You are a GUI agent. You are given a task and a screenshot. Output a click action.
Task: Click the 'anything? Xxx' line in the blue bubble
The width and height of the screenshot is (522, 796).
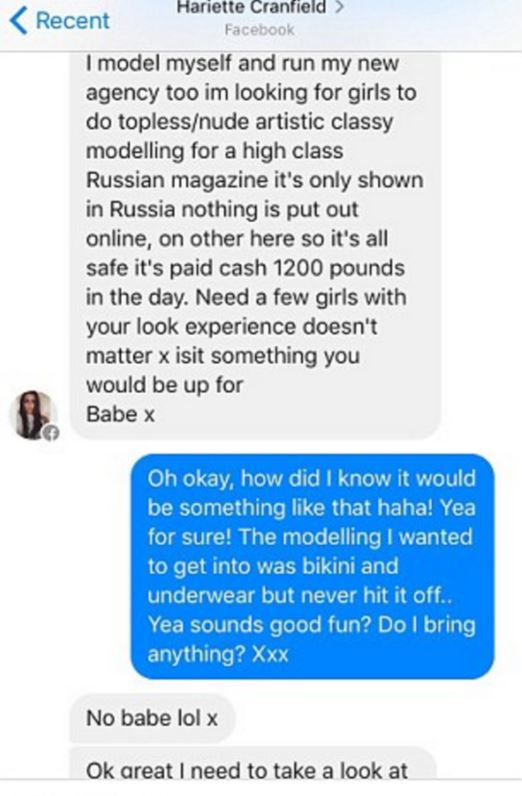[x=218, y=654]
